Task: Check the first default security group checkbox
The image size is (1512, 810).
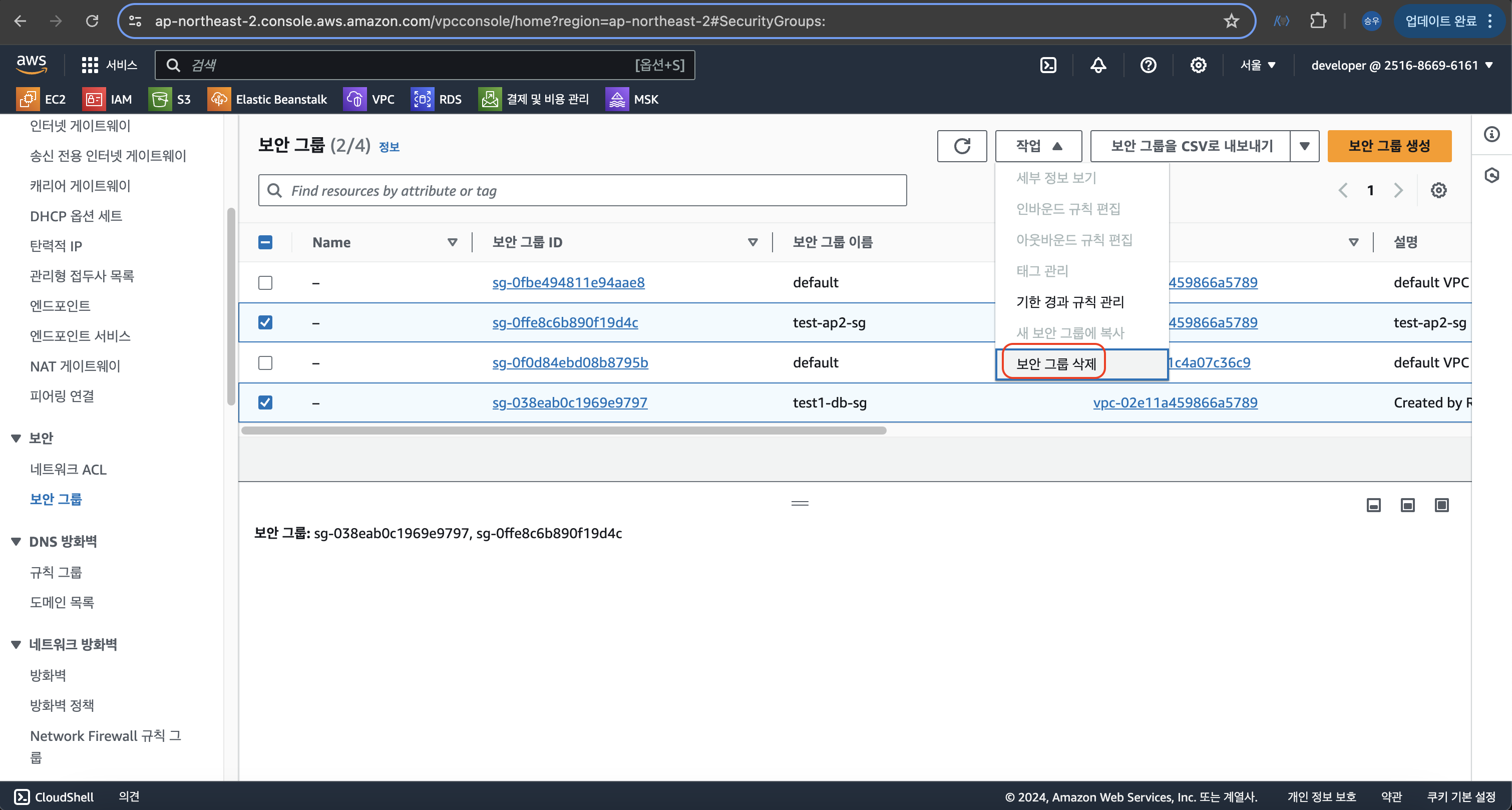Action: (x=265, y=282)
